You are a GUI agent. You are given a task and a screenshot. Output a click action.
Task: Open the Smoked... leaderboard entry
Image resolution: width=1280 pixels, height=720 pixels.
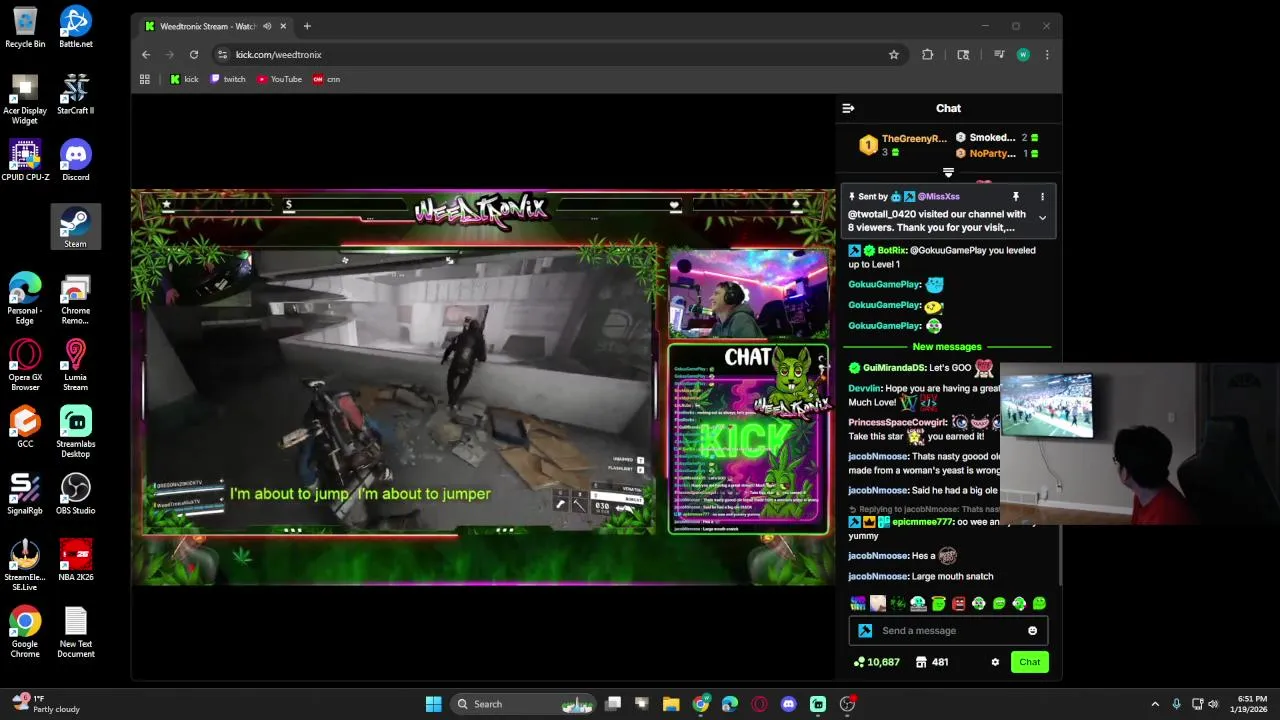(x=992, y=138)
